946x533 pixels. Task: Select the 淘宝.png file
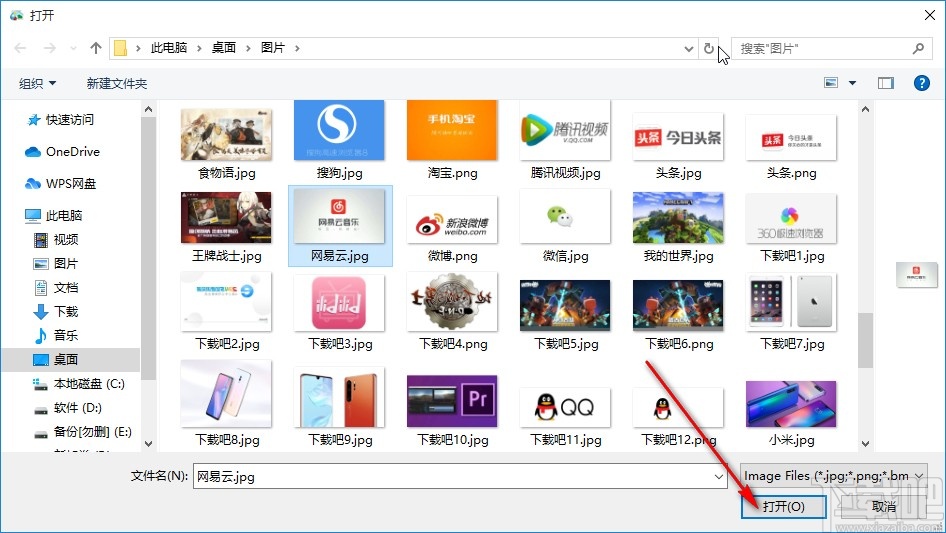coord(452,141)
